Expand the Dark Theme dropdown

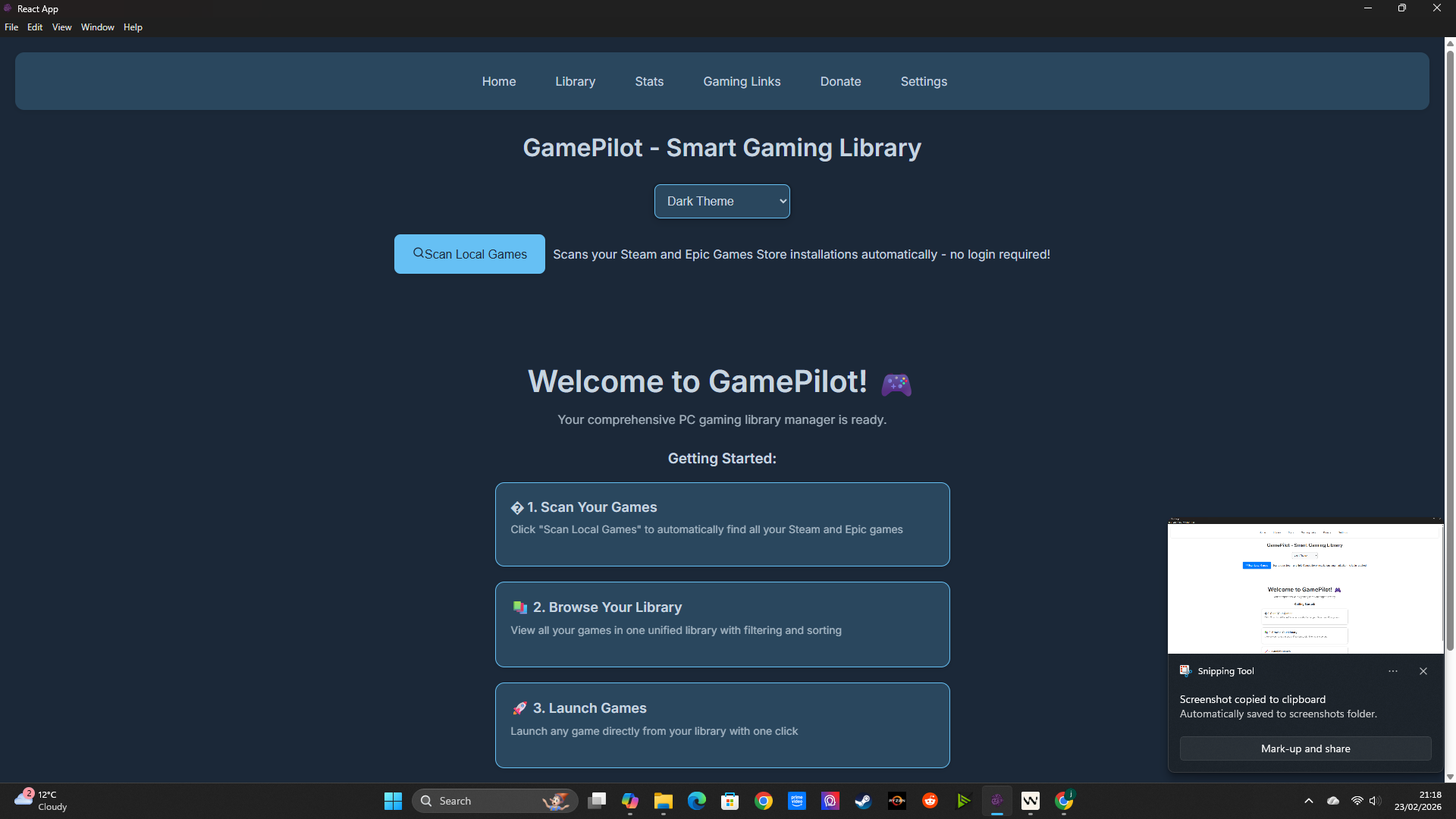pos(721,202)
